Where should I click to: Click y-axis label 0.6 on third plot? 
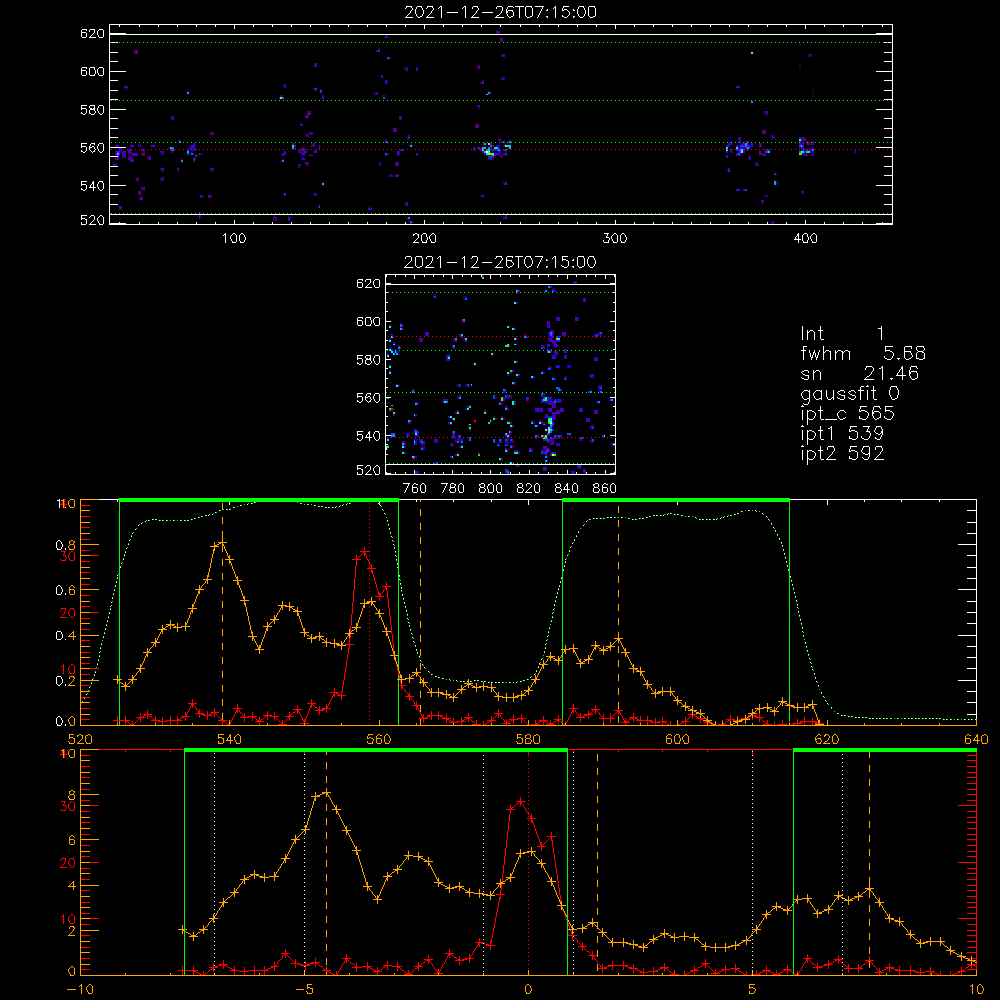click(x=66, y=591)
